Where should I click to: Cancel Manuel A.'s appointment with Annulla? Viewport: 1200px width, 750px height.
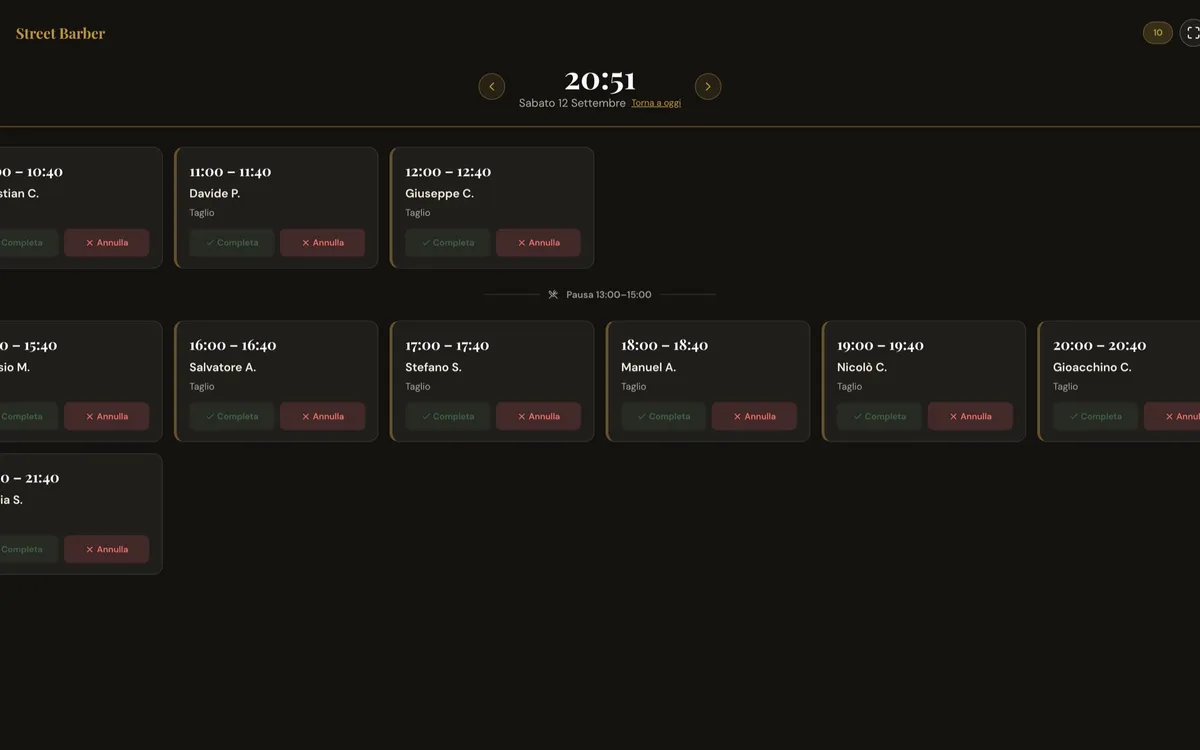pyautogui.click(x=755, y=417)
